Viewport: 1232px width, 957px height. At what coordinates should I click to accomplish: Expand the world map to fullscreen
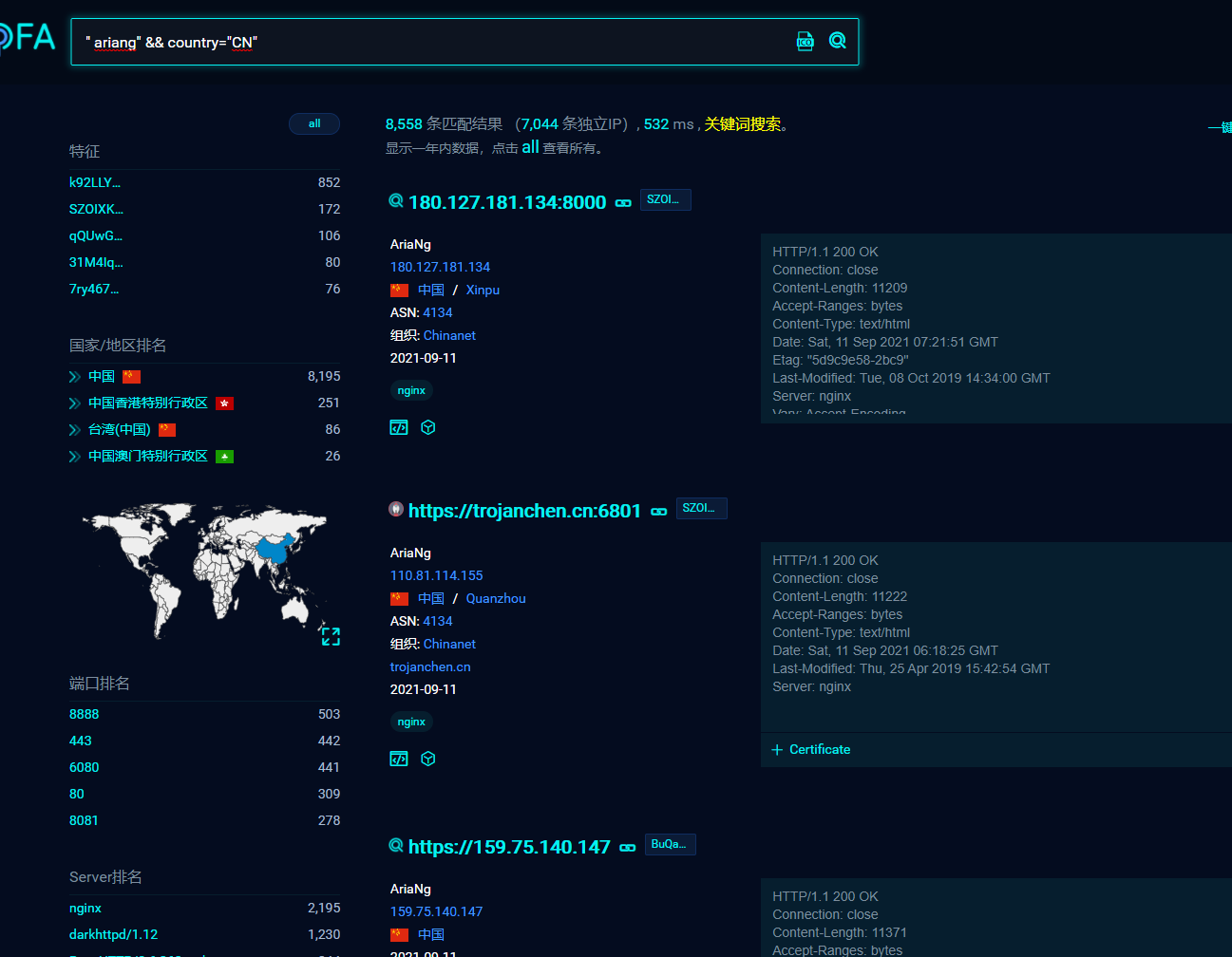click(x=331, y=636)
